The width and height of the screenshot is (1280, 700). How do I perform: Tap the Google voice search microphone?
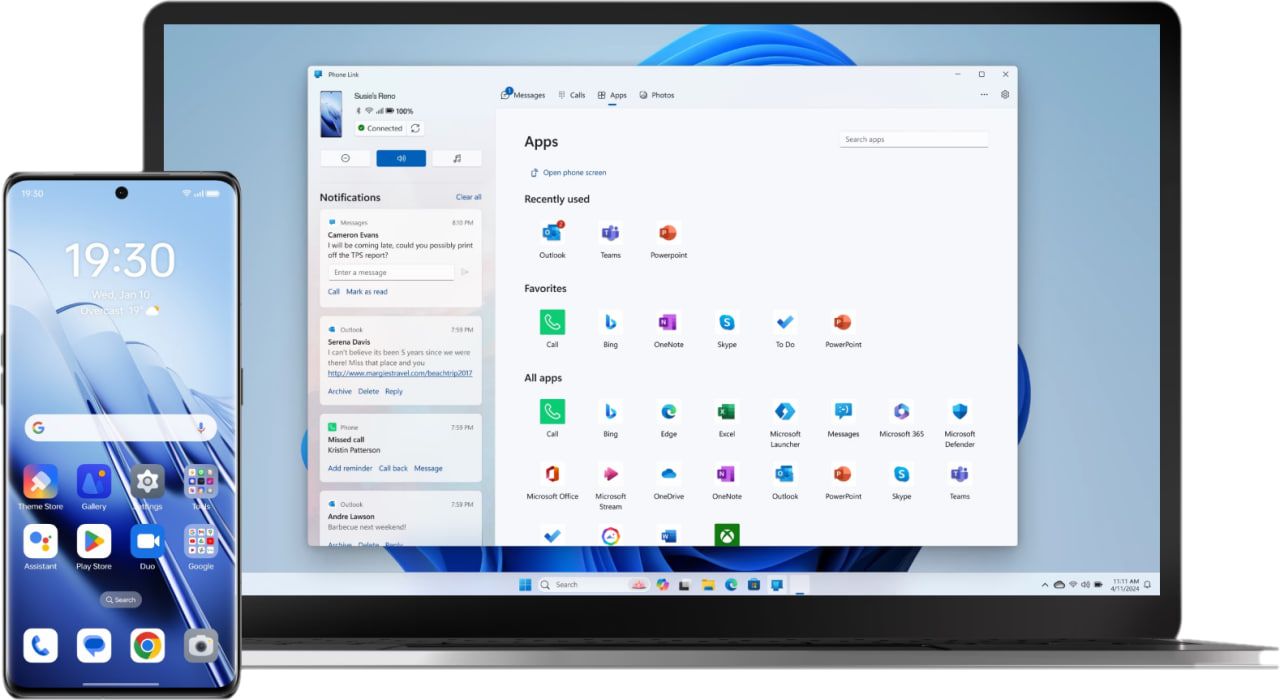coord(201,427)
